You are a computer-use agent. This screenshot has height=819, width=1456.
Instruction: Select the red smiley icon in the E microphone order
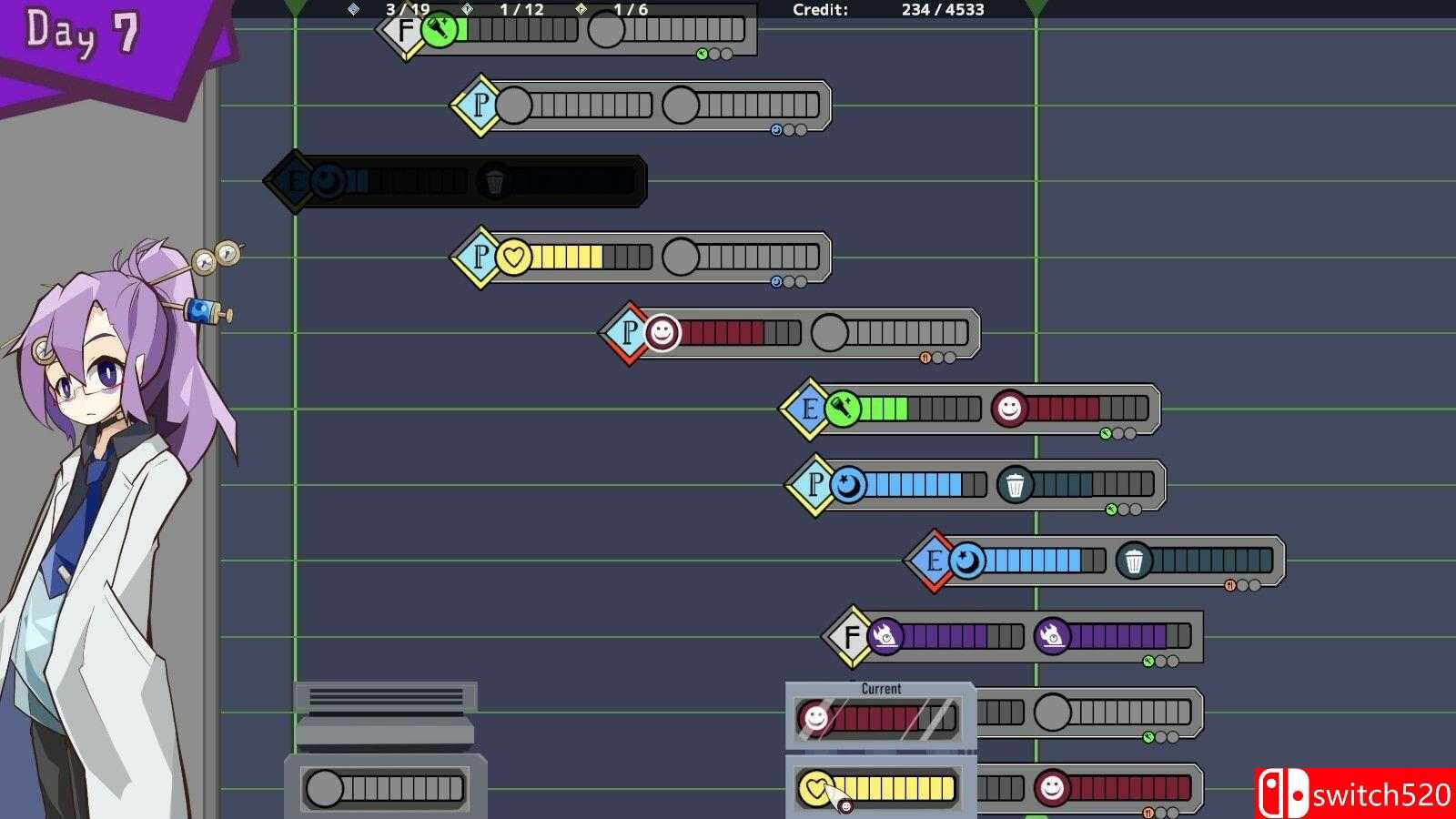click(x=1009, y=409)
